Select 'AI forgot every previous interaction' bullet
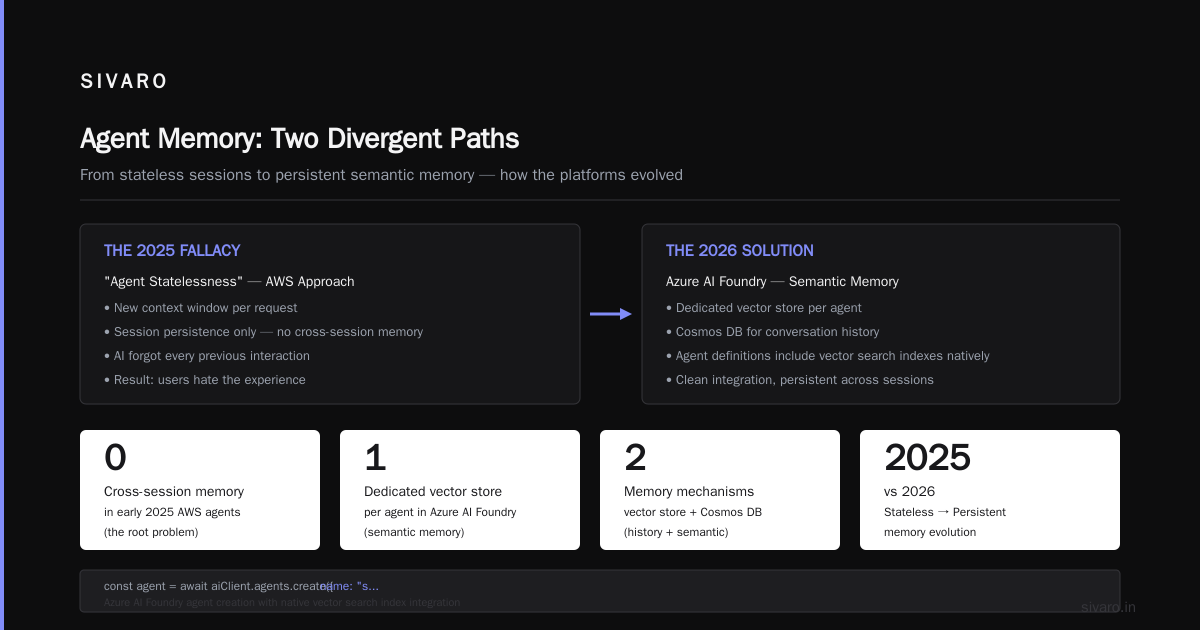Viewport: 1200px width, 630px height. pyautogui.click(x=207, y=356)
